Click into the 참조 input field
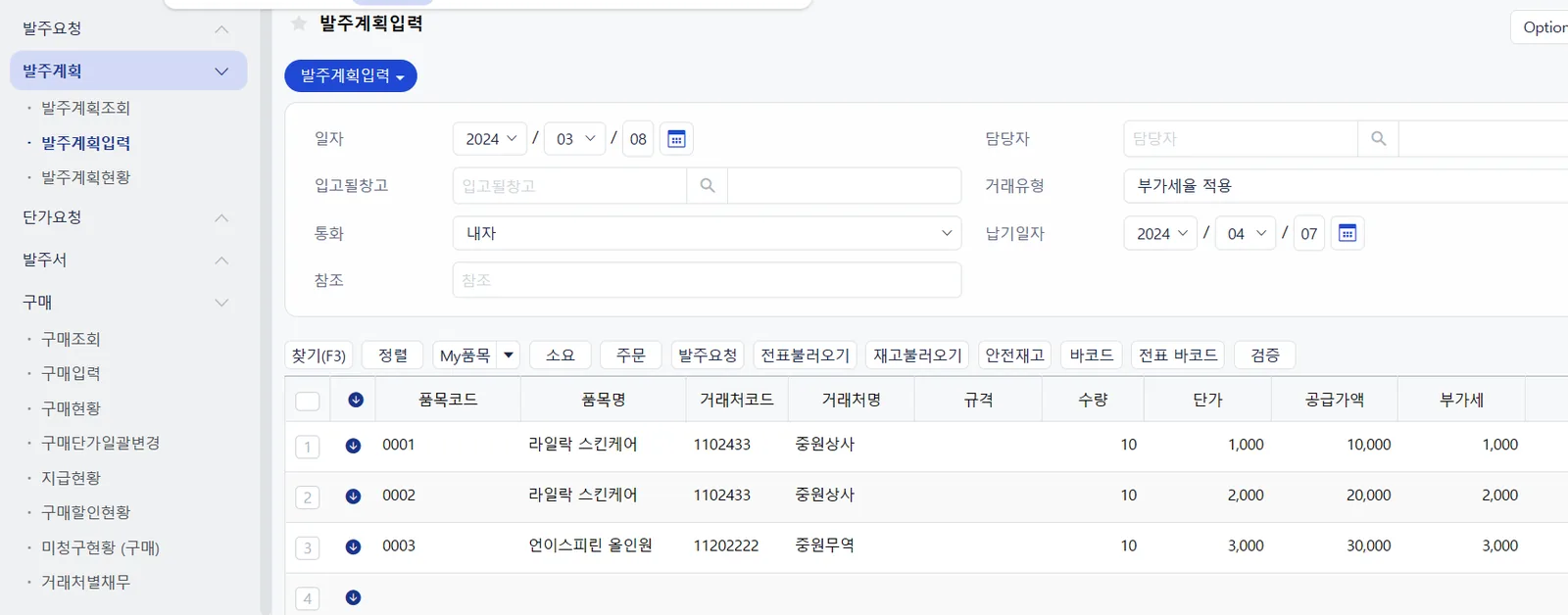This screenshot has width=1568, height=615. coord(707,280)
